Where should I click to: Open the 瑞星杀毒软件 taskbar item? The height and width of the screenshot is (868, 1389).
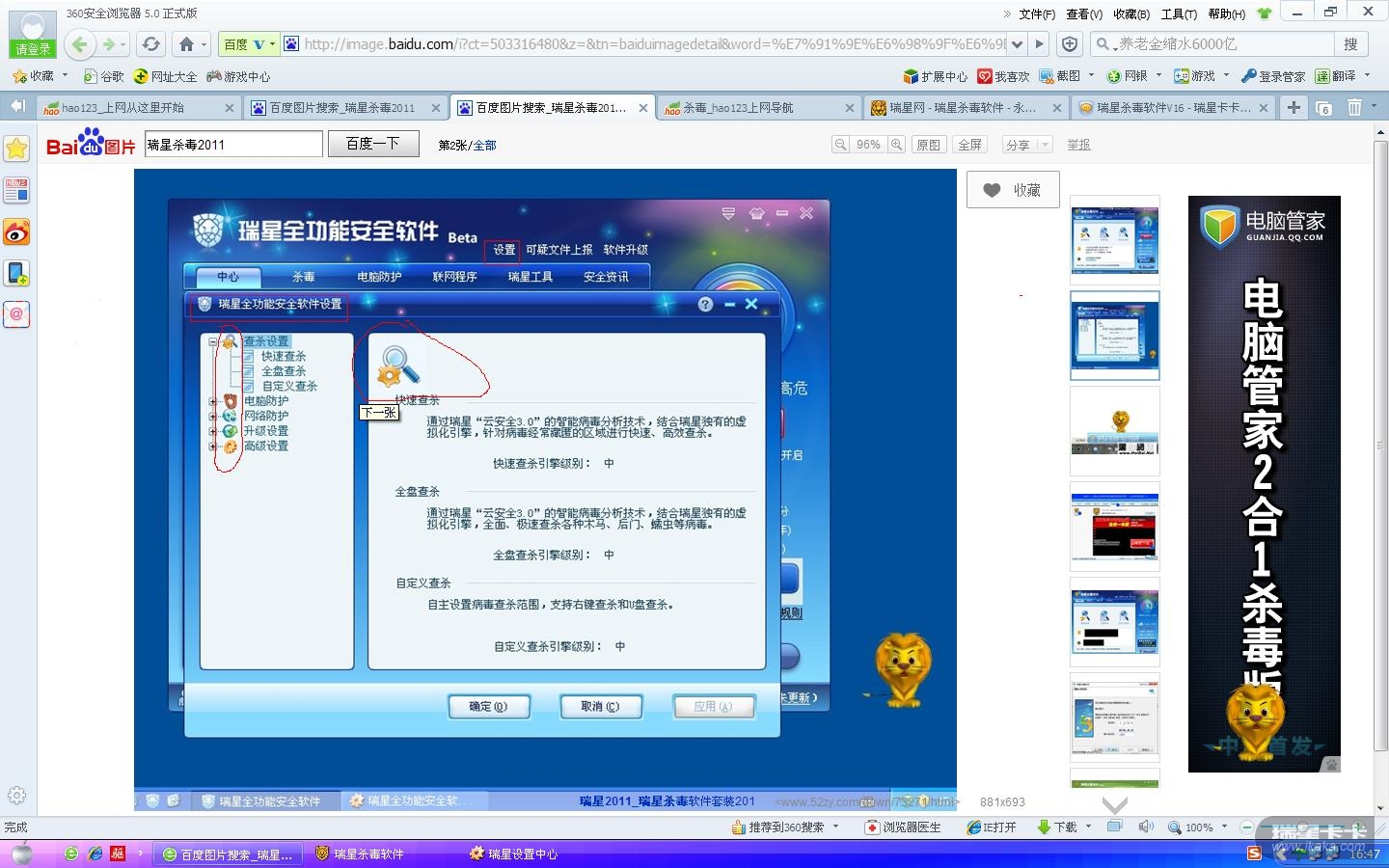(360, 854)
